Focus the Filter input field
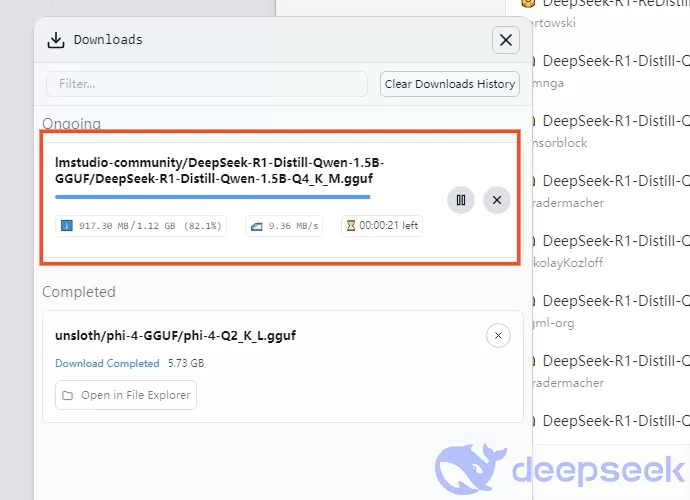Screen dimensions: 690x500 207,84
